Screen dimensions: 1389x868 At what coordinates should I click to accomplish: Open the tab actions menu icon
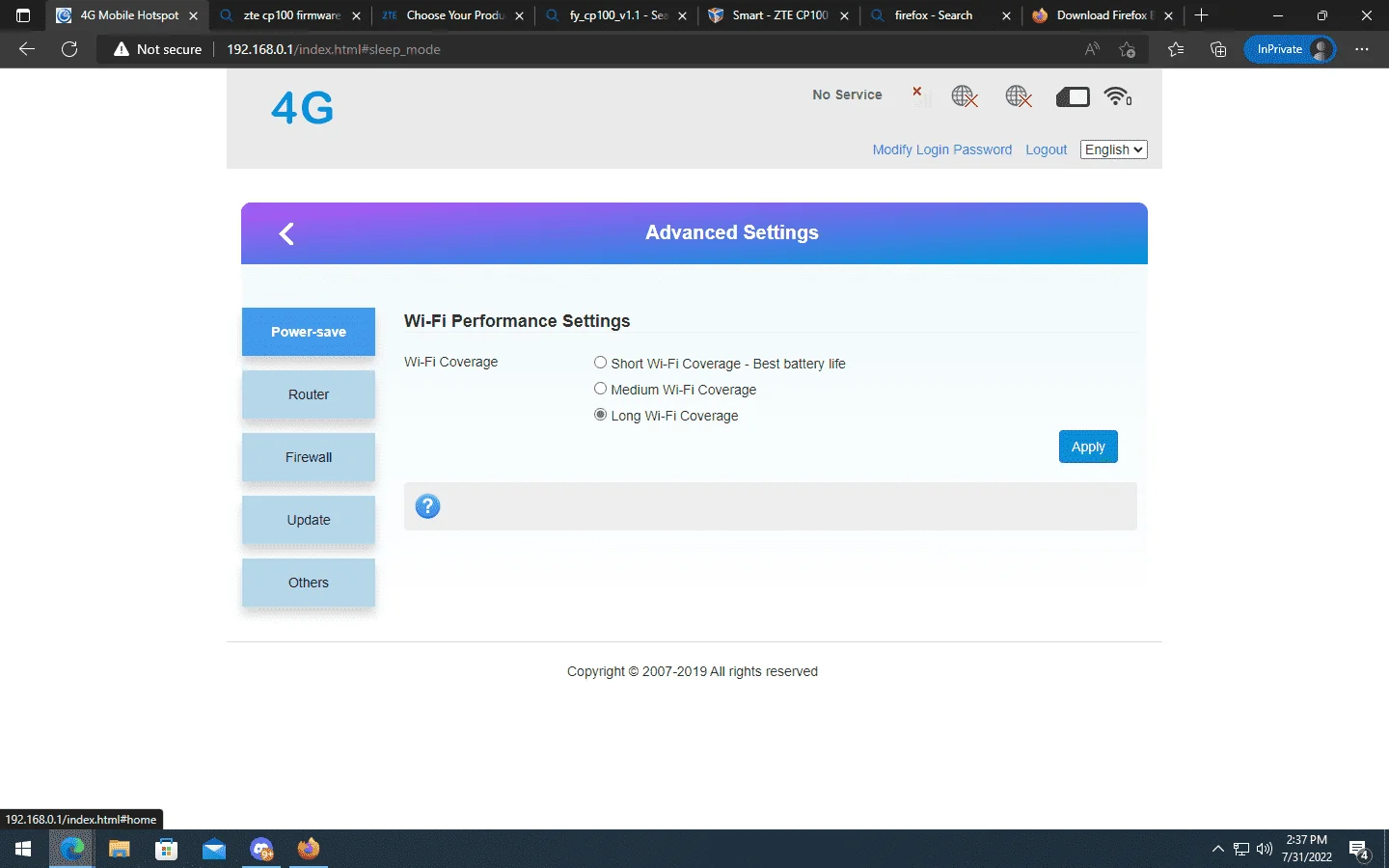click(23, 15)
